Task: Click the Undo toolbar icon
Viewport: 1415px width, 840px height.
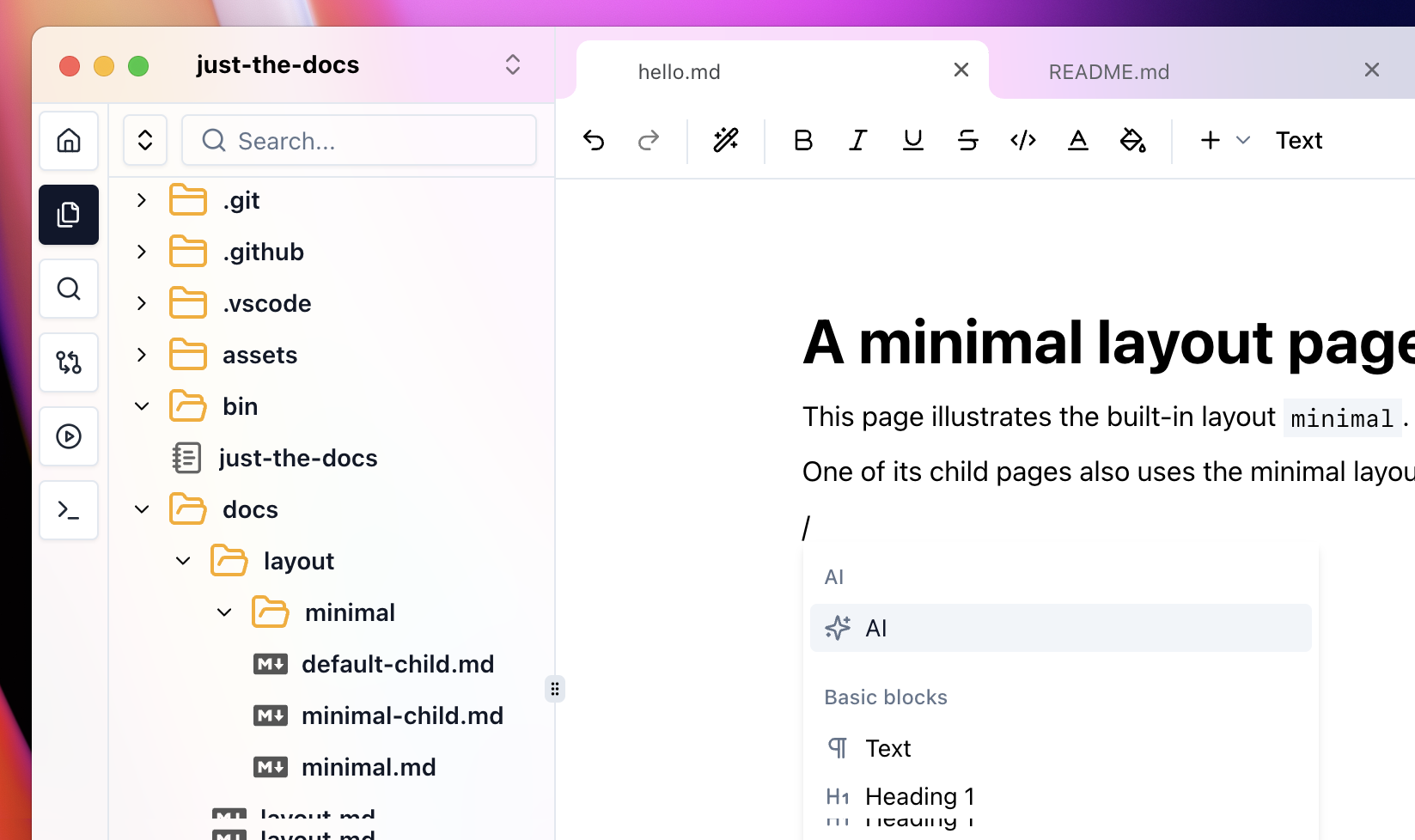Action: (x=594, y=140)
